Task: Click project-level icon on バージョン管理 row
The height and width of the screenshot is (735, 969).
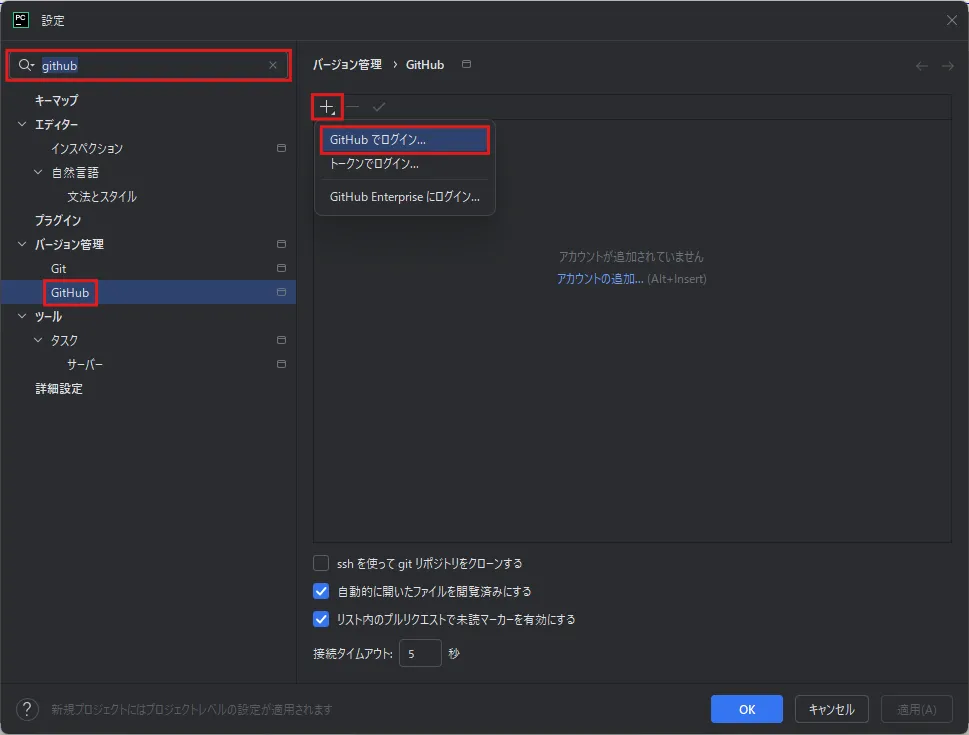Action: pyautogui.click(x=281, y=244)
